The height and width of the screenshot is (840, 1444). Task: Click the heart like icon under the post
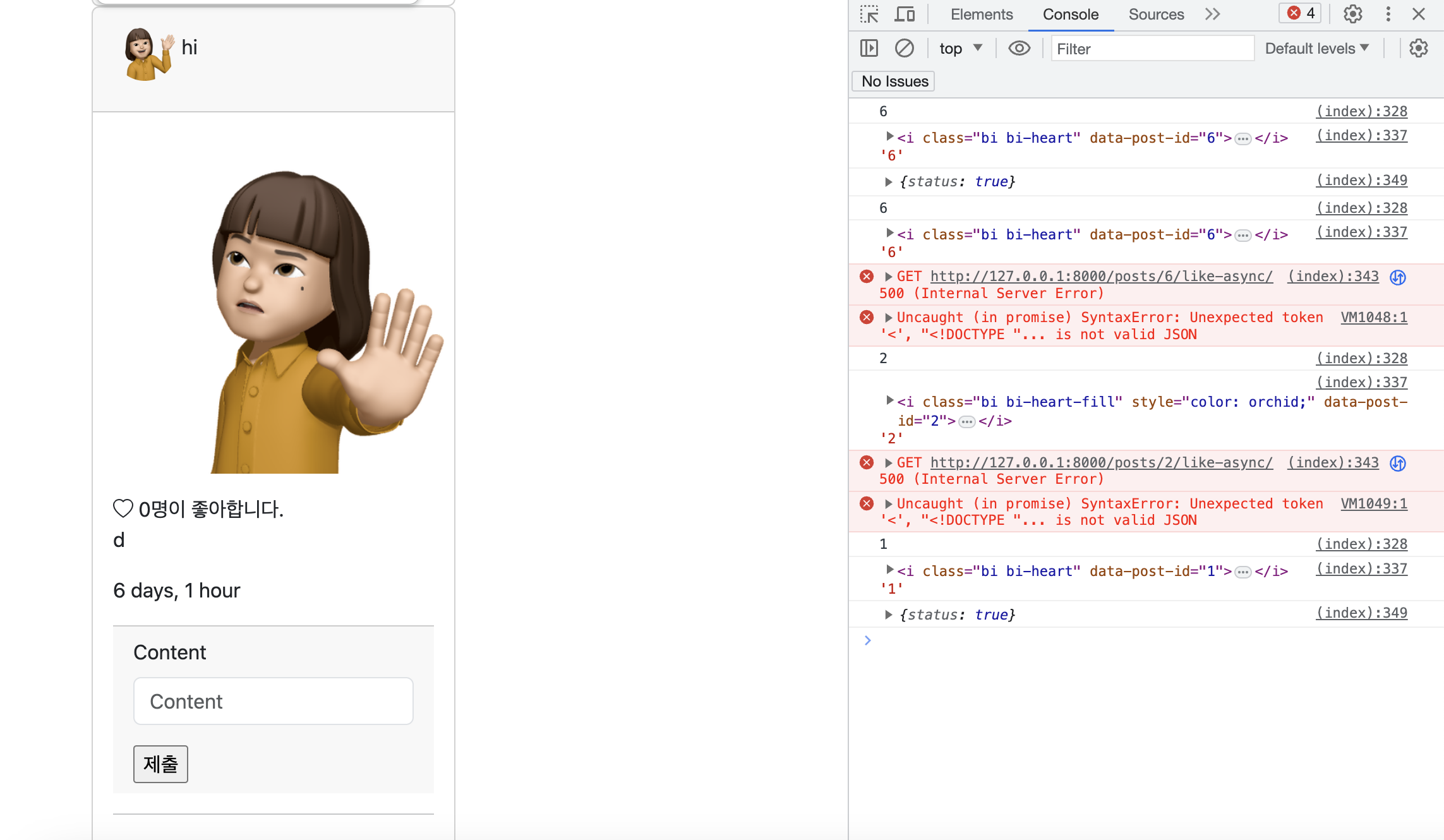pyautogui.click(x=123, y=508)
